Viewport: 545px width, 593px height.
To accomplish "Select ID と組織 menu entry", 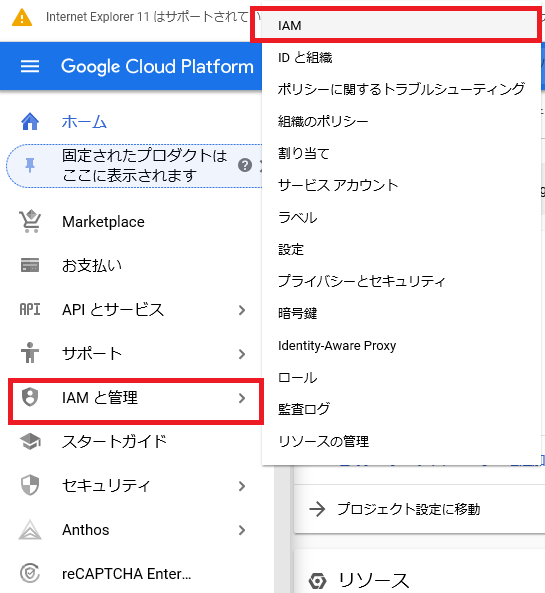I will [401, 58].
